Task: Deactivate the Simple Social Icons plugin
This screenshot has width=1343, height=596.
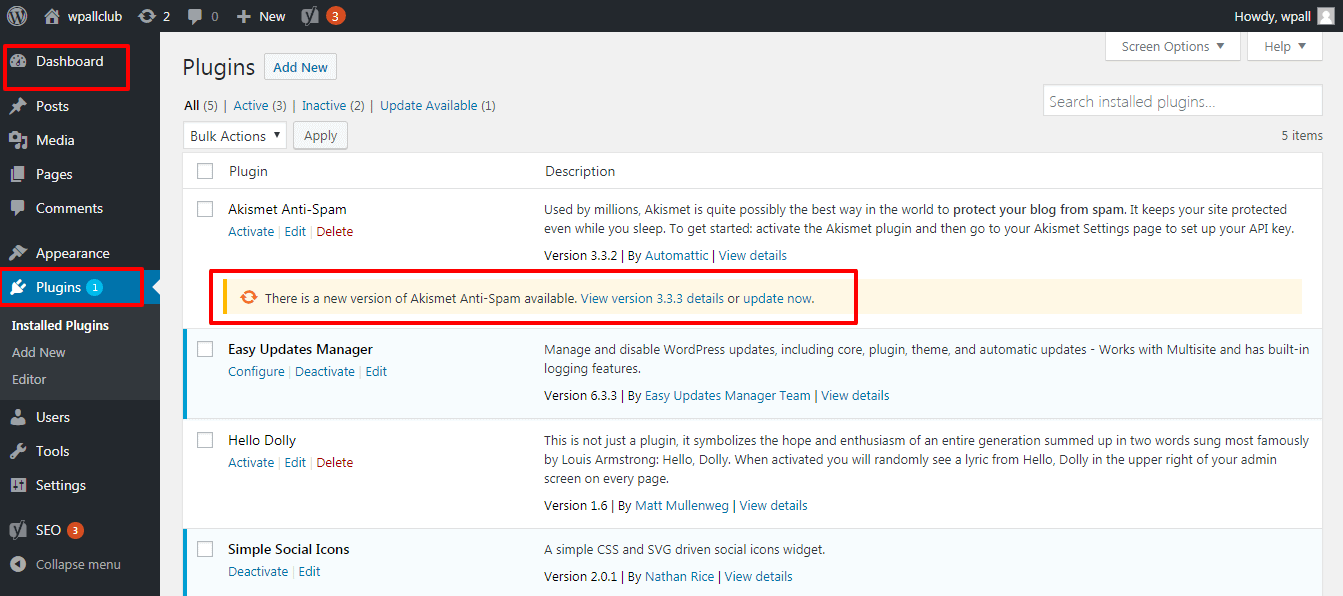Action: [x=258, y=571]
